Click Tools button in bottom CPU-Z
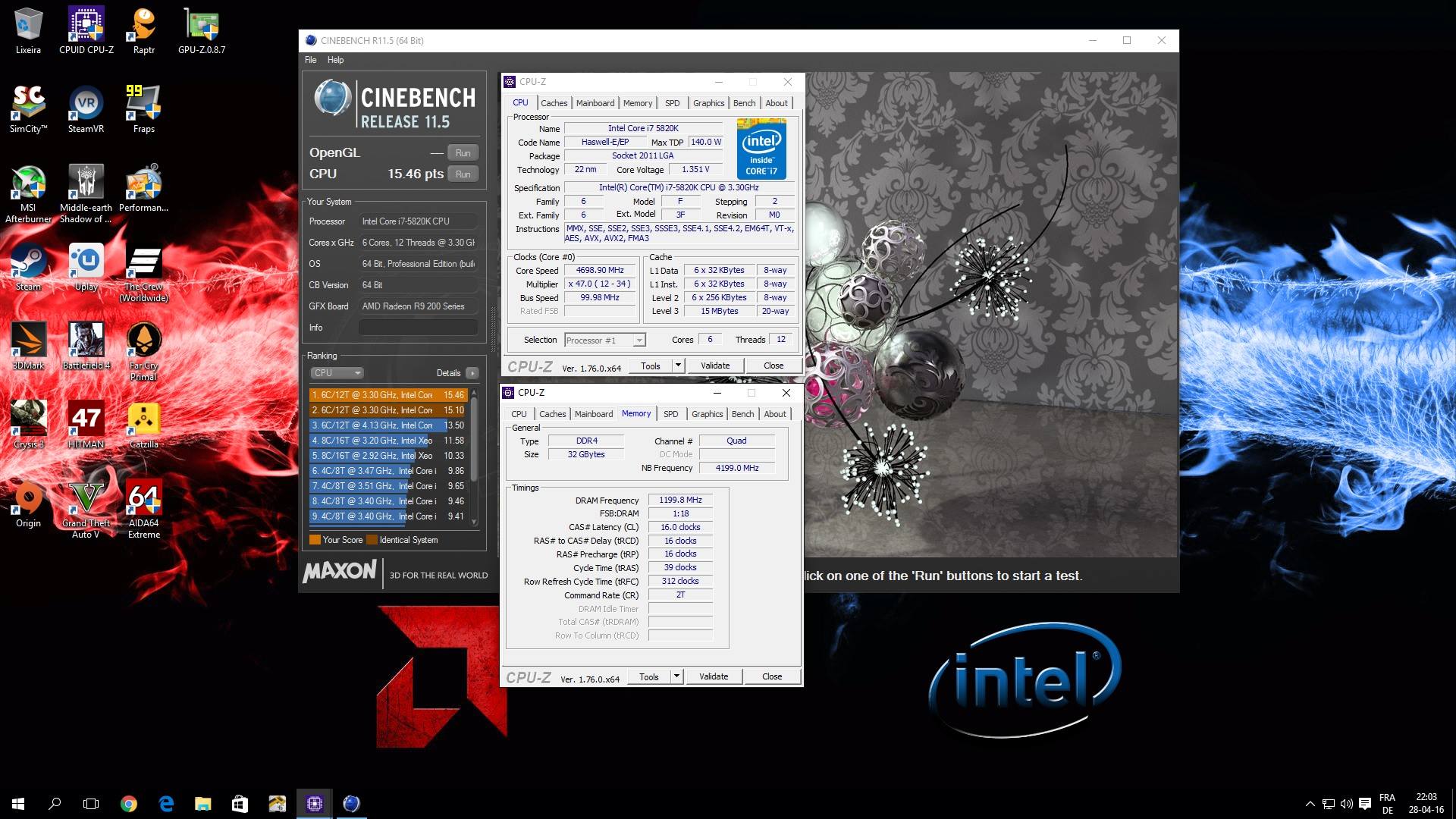The height and width of the screenshot is (819, 1456). click(x=649, y=676)
